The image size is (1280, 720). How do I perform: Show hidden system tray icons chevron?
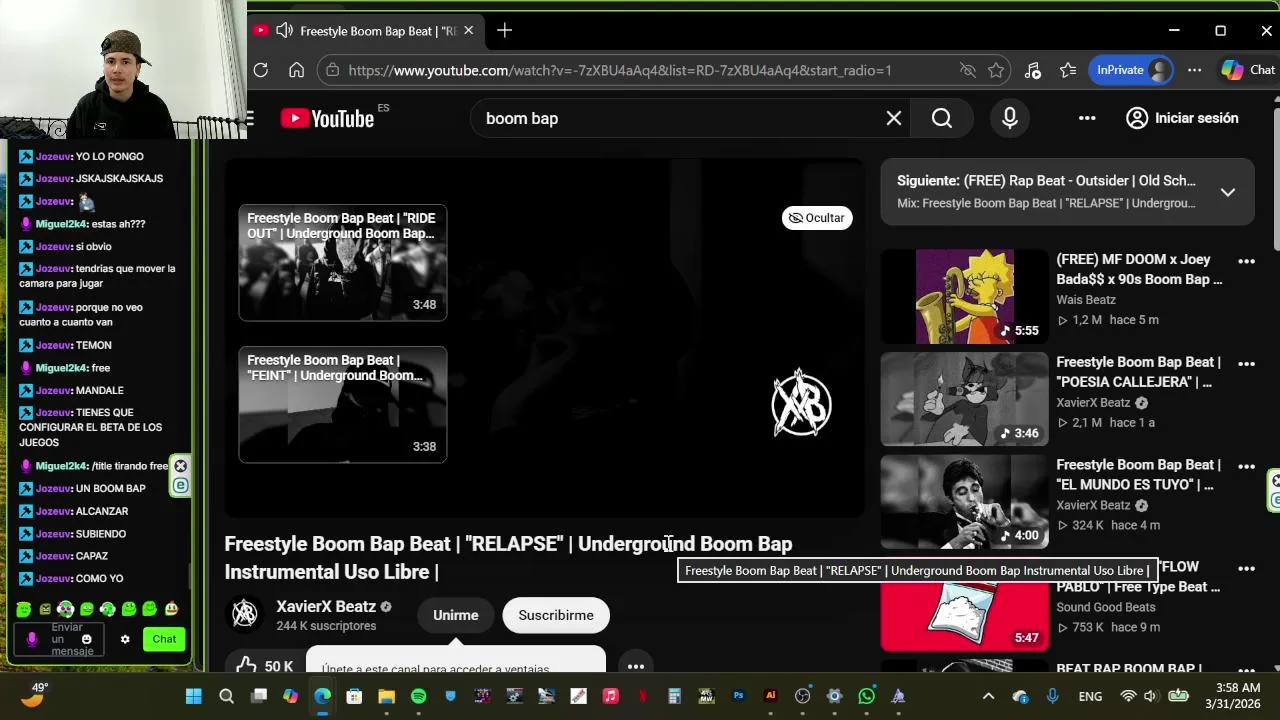[988, 696]
